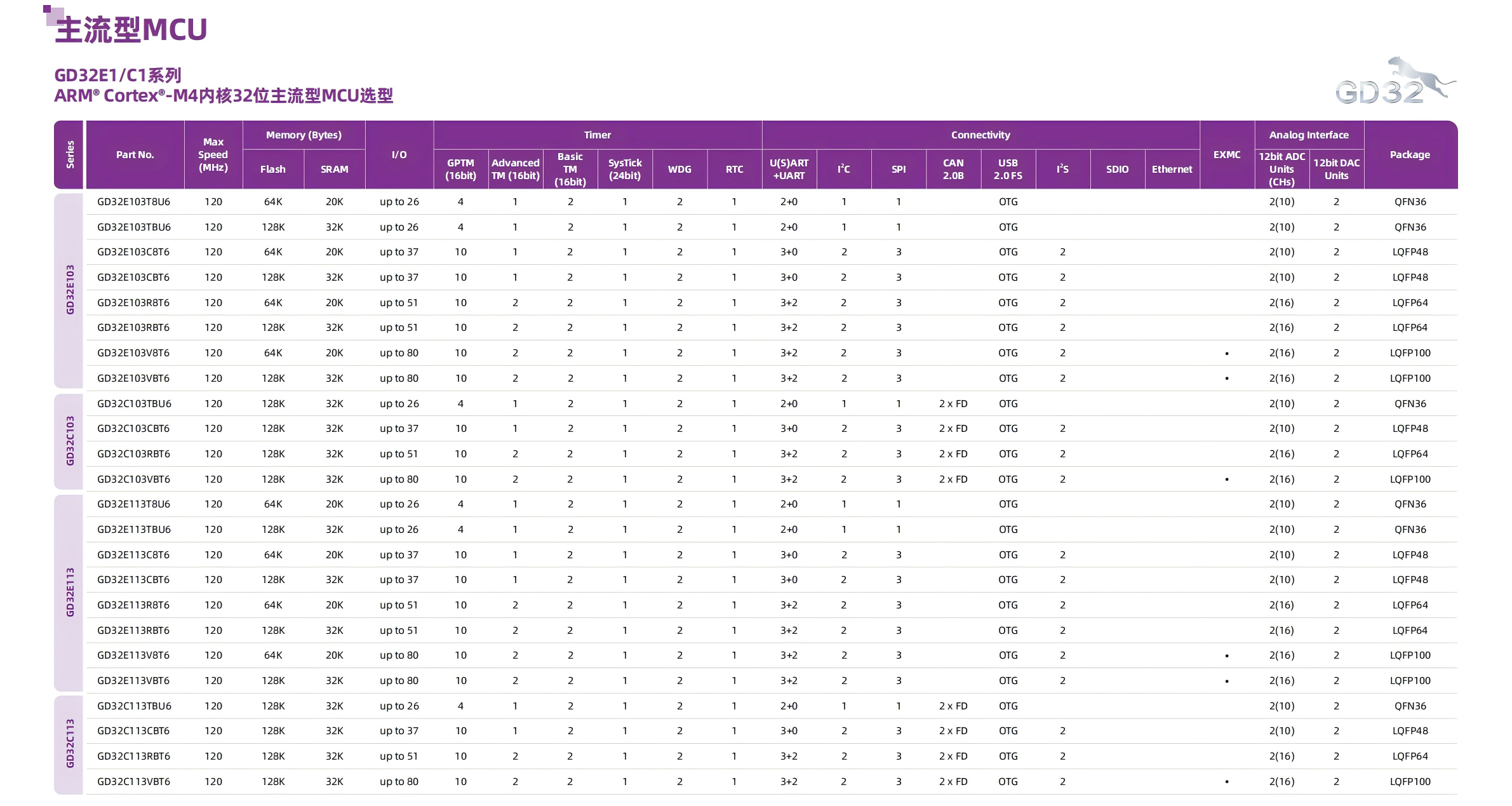
Task: Click part number GD32C113TBU6
Action: click(x=134, y=706)
